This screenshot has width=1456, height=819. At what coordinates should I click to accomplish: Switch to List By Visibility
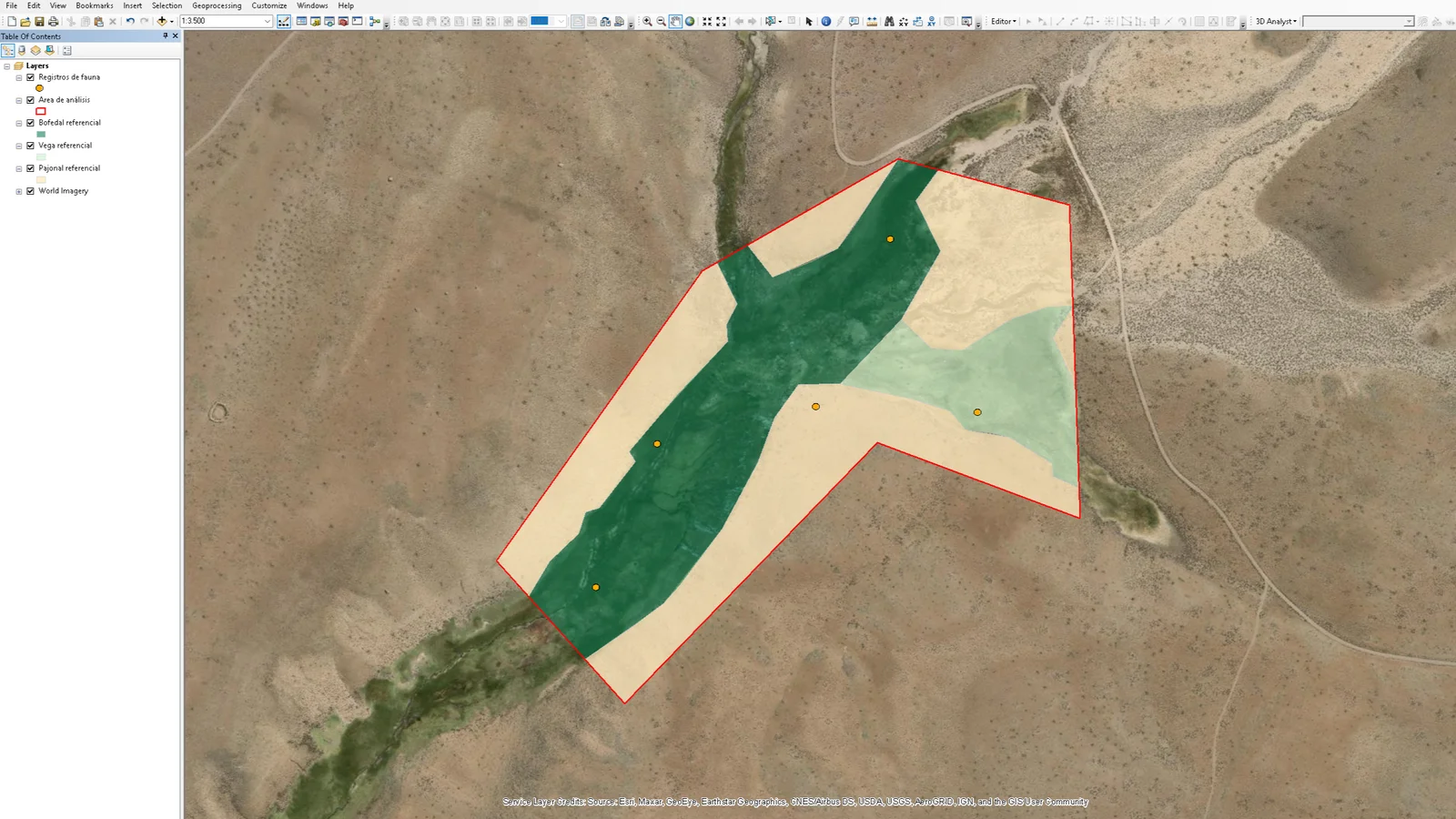coord(35,51)
